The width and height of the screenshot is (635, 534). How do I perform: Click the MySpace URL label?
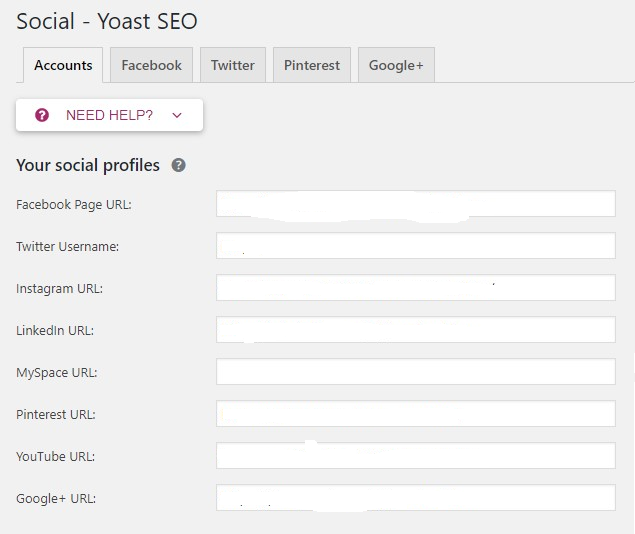pos(57,373)
